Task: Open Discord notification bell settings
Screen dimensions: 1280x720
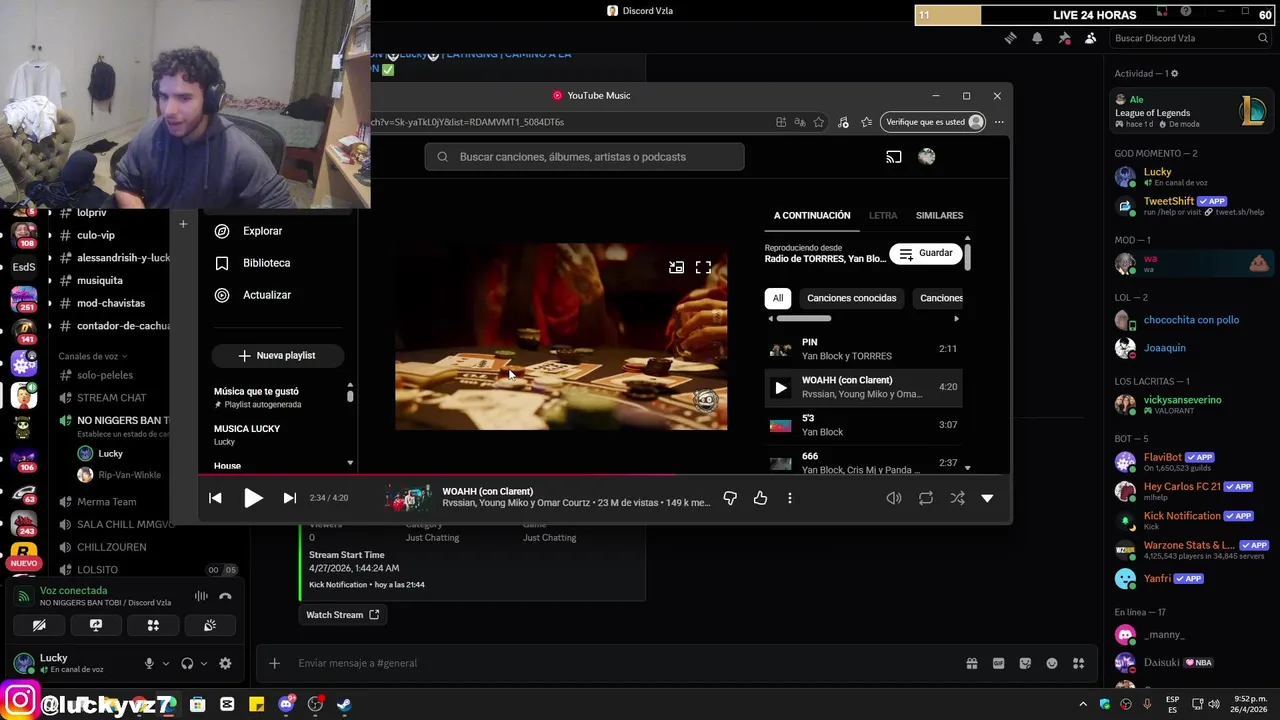Action: pos(1037,38)
